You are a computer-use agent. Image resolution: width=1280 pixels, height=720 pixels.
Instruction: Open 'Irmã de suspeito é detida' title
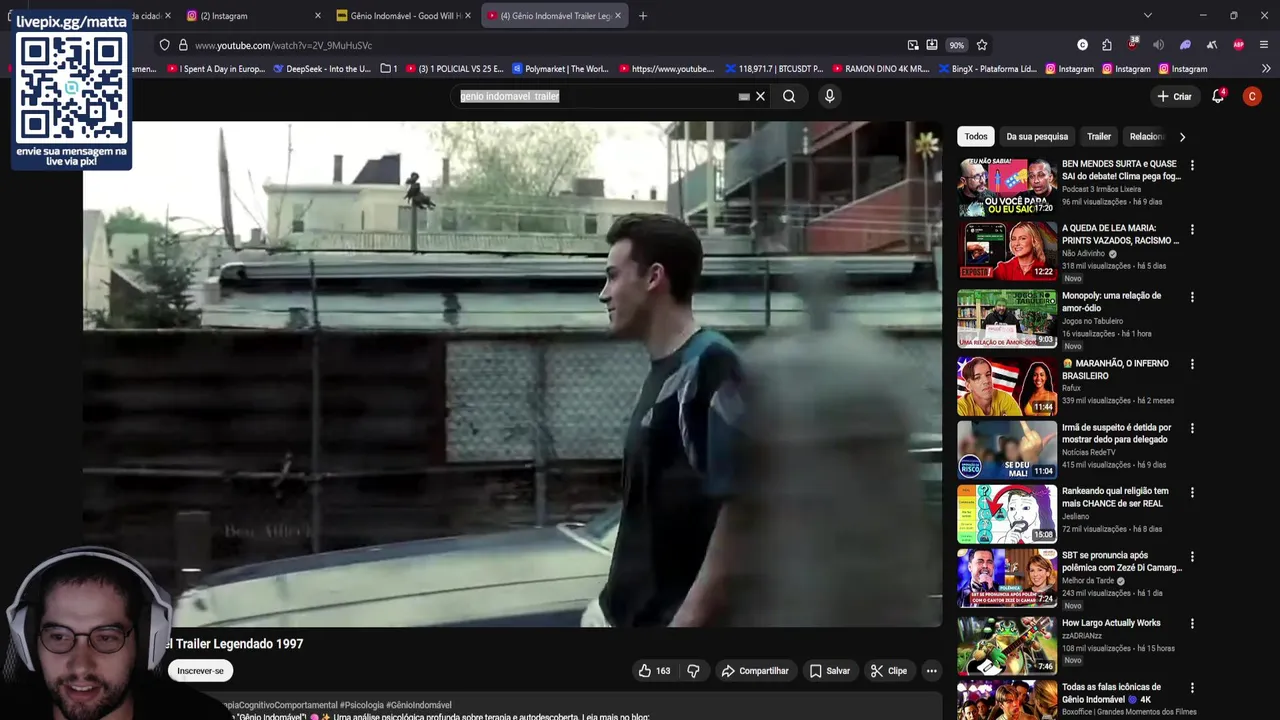[1116, 433]
